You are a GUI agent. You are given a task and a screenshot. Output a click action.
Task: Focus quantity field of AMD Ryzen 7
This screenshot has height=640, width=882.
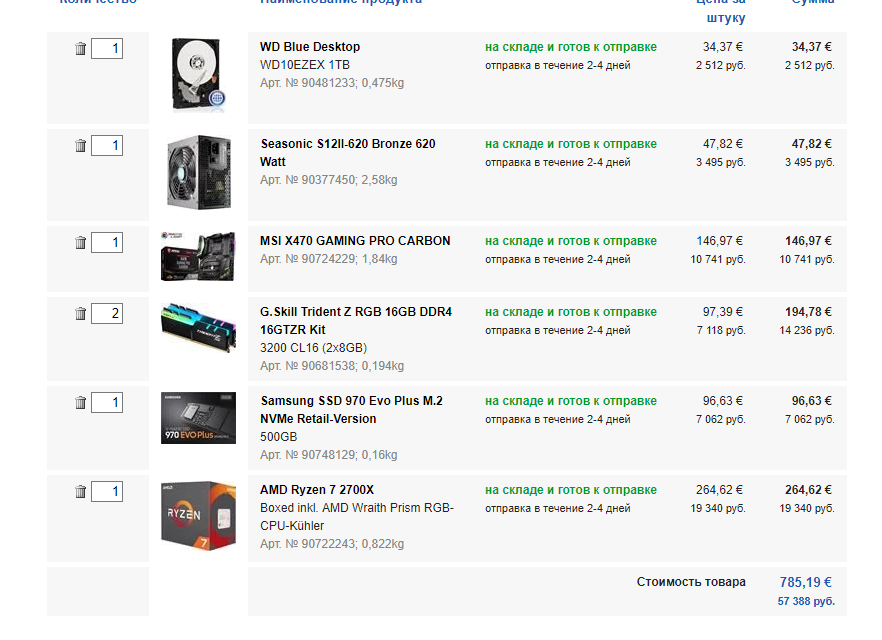[x=107, y=492]
